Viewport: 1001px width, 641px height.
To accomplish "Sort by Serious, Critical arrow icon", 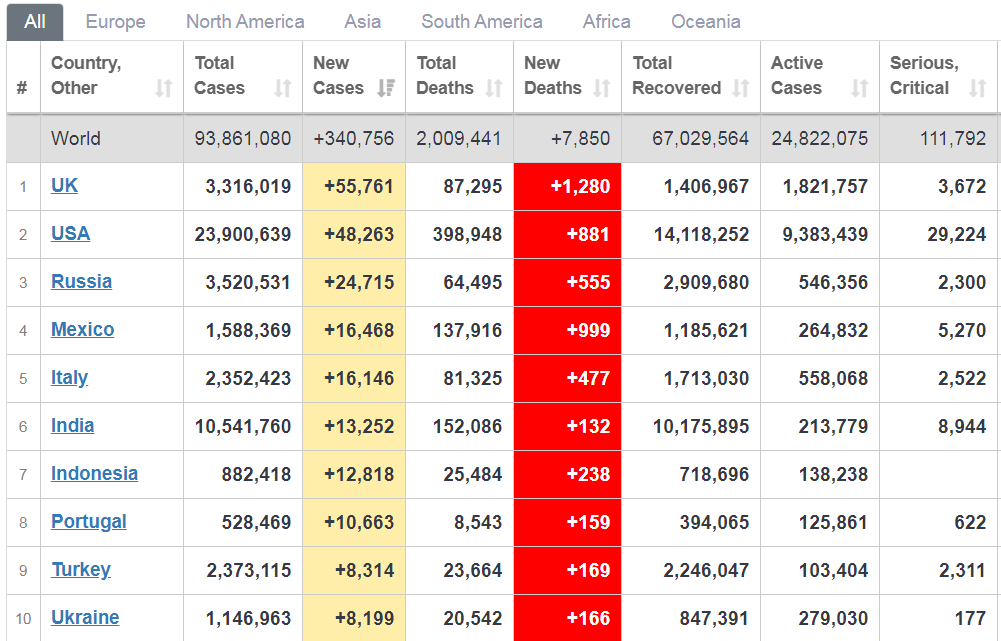I will pyautogui.click(x=978, y=89).
